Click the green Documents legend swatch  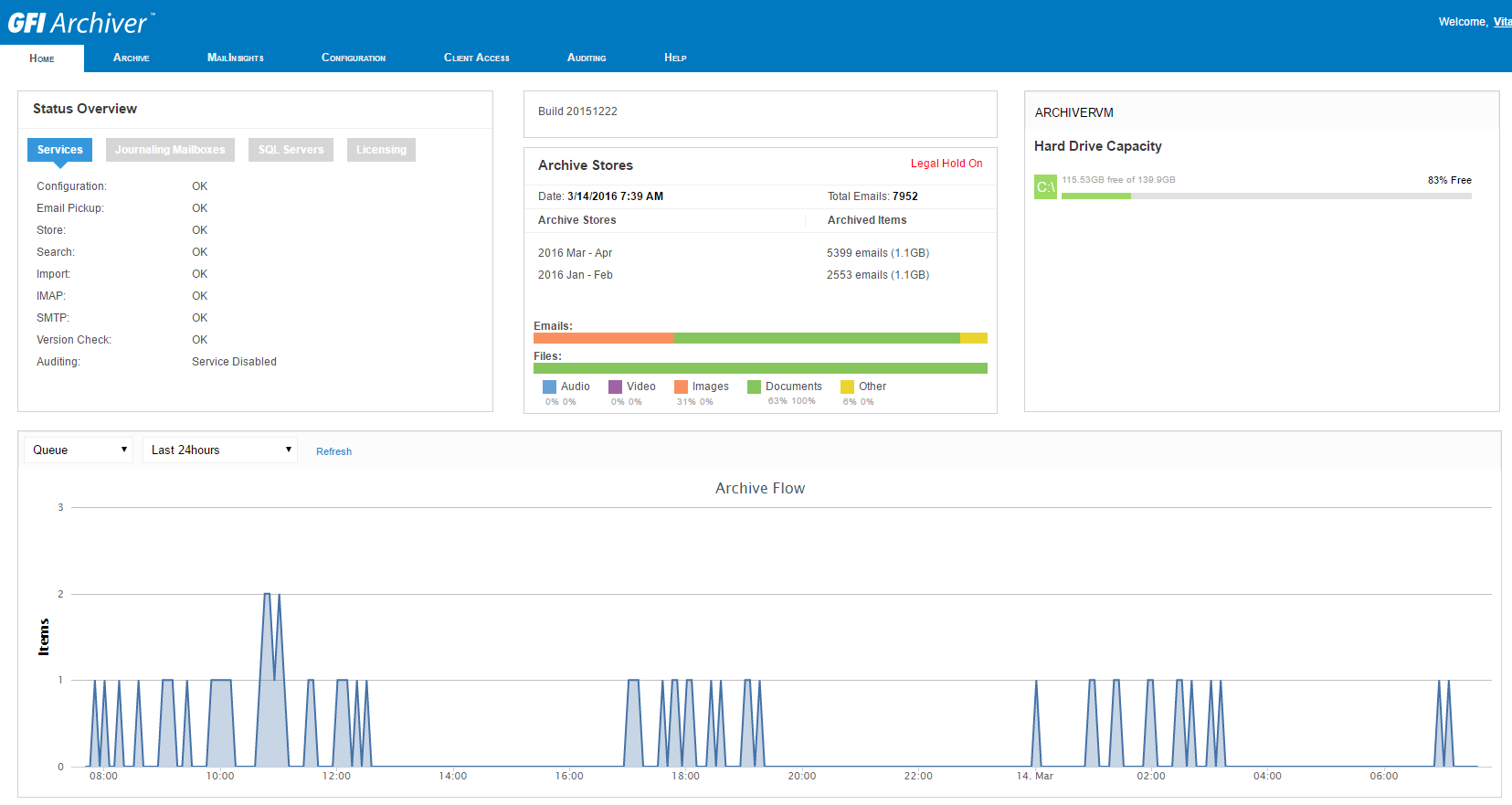(x=754, y=387)
